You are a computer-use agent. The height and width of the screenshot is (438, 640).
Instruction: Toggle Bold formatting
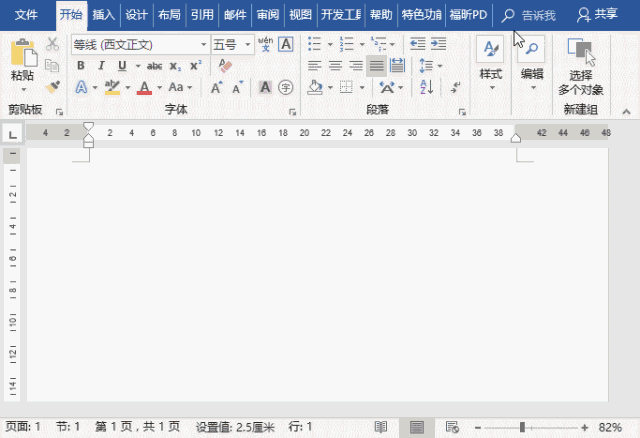coord(80,66)
